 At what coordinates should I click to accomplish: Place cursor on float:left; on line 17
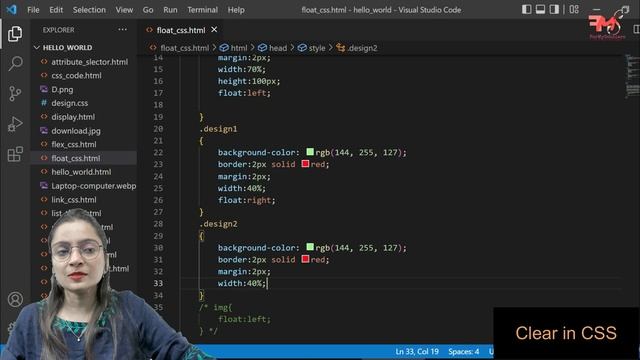coord(244,93)
